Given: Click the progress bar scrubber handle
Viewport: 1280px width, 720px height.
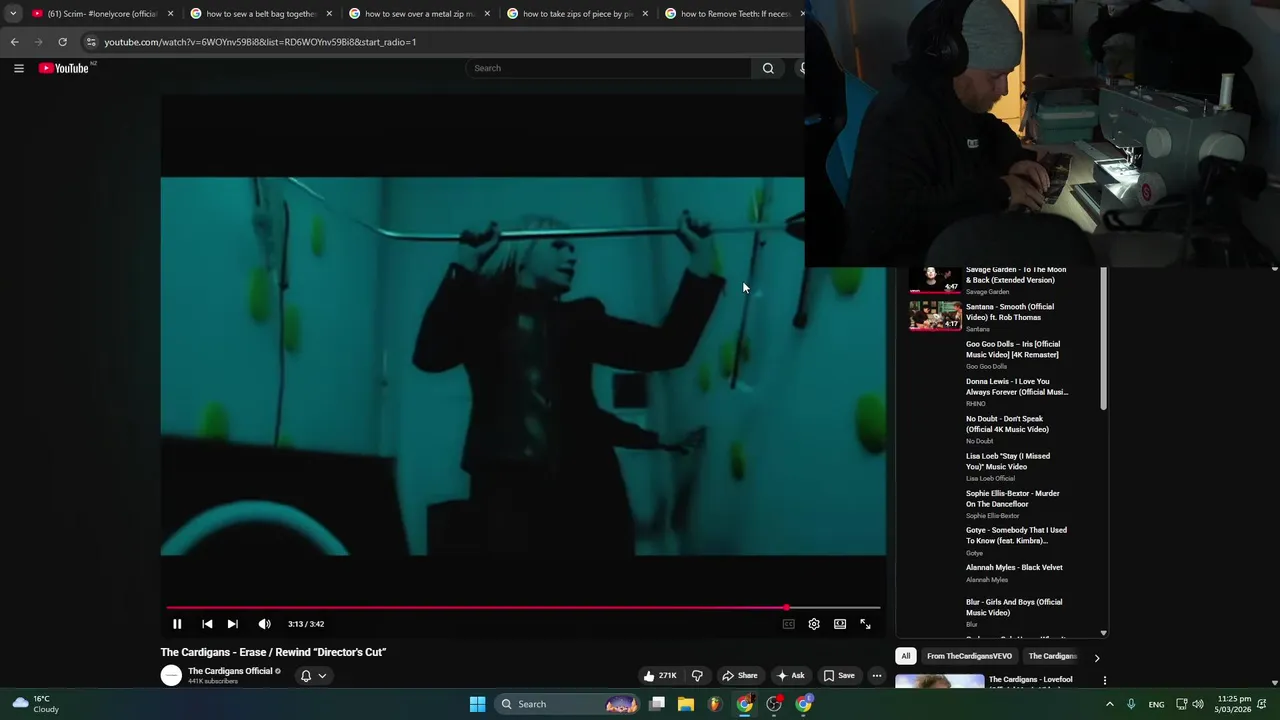Looking at the screenshot, I should click(787, 607).
